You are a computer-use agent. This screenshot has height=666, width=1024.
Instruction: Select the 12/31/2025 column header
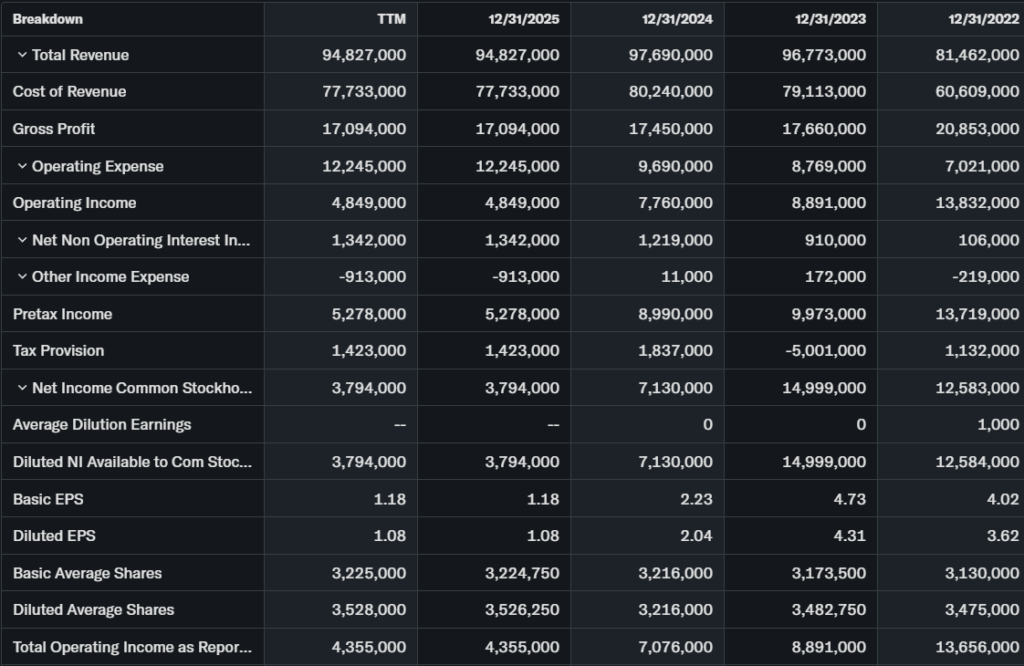click(525, 19)
